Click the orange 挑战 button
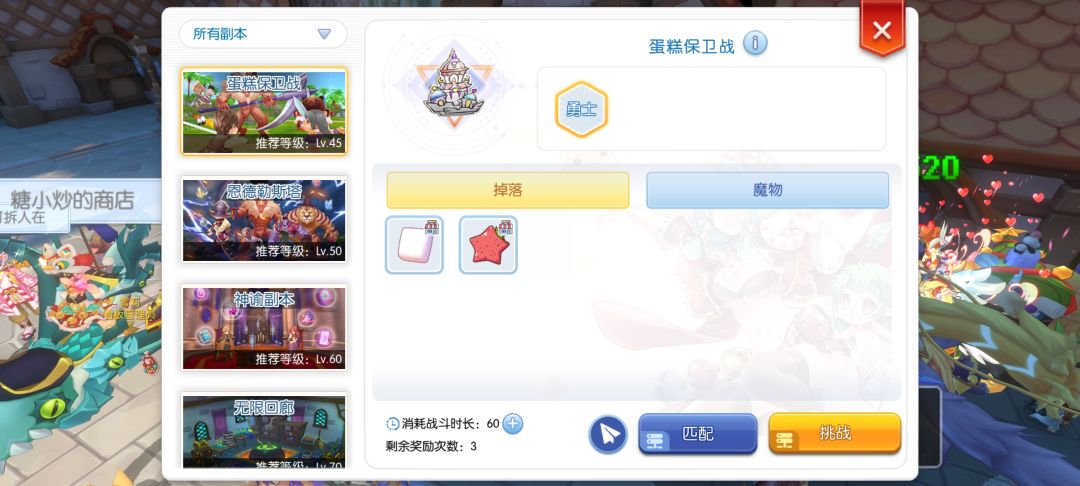The width and height of the screenshot is (1080, 486). [x=835, y=434]
